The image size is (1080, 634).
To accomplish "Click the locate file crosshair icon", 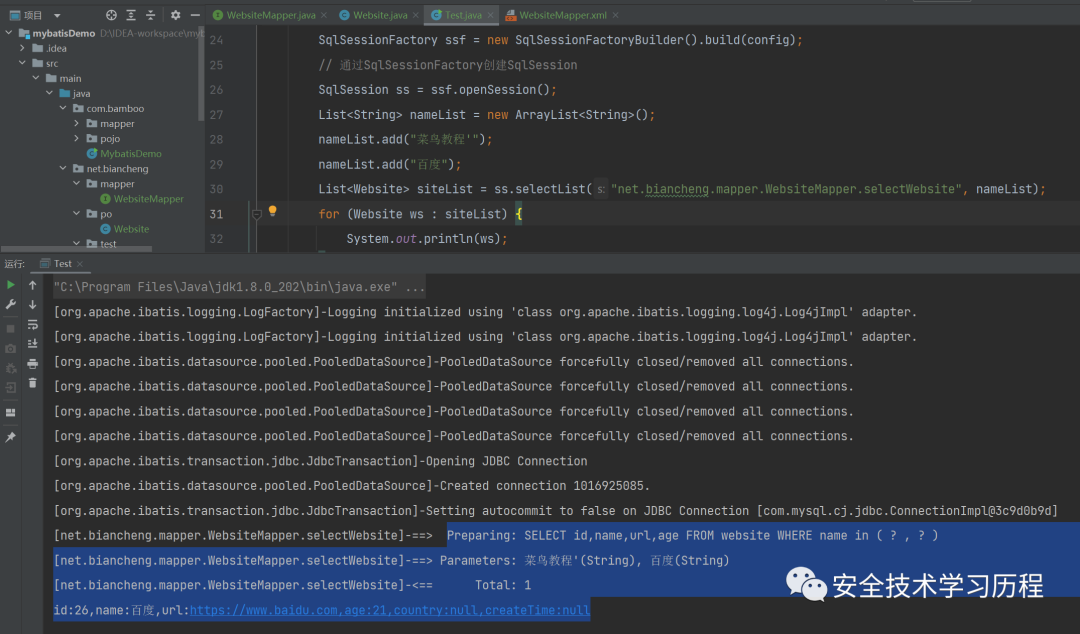I will pyautogui.click(x=111, y=14).
